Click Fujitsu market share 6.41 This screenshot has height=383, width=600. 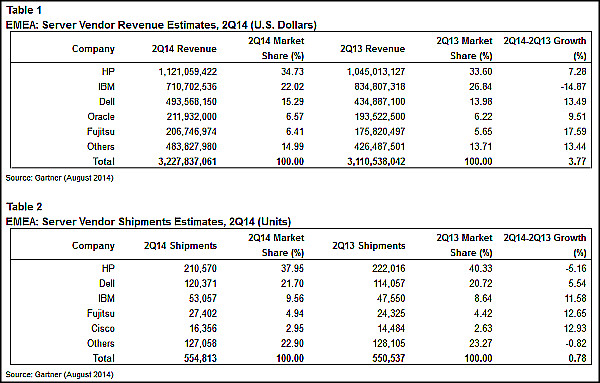pos(295,132)
